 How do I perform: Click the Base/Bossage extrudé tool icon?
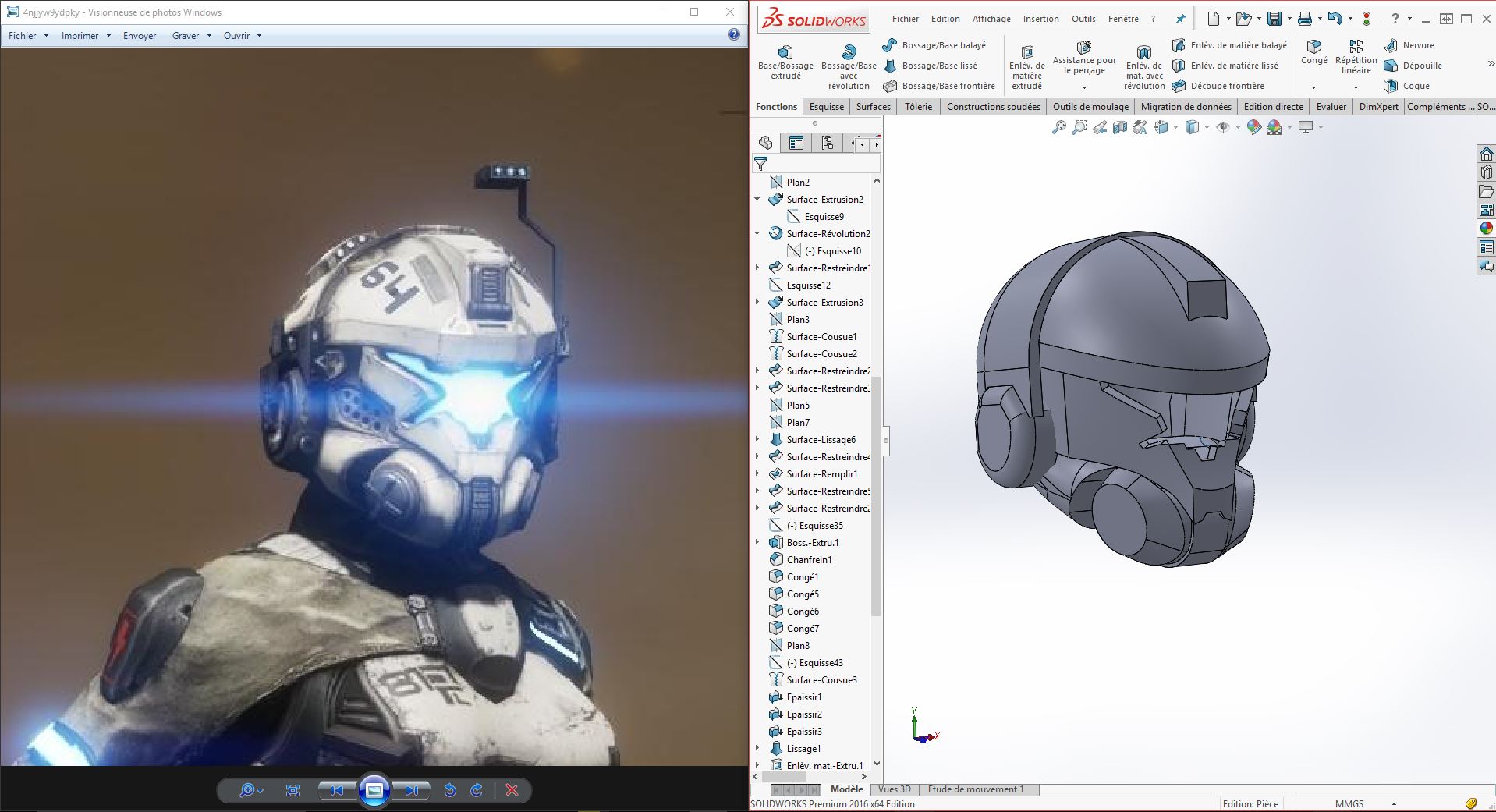click(x=785, y=52)
